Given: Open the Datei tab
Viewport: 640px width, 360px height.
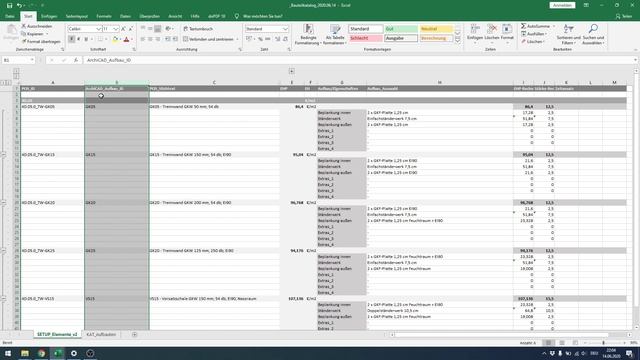Looking at the screenshot, I should coord(10,16).
